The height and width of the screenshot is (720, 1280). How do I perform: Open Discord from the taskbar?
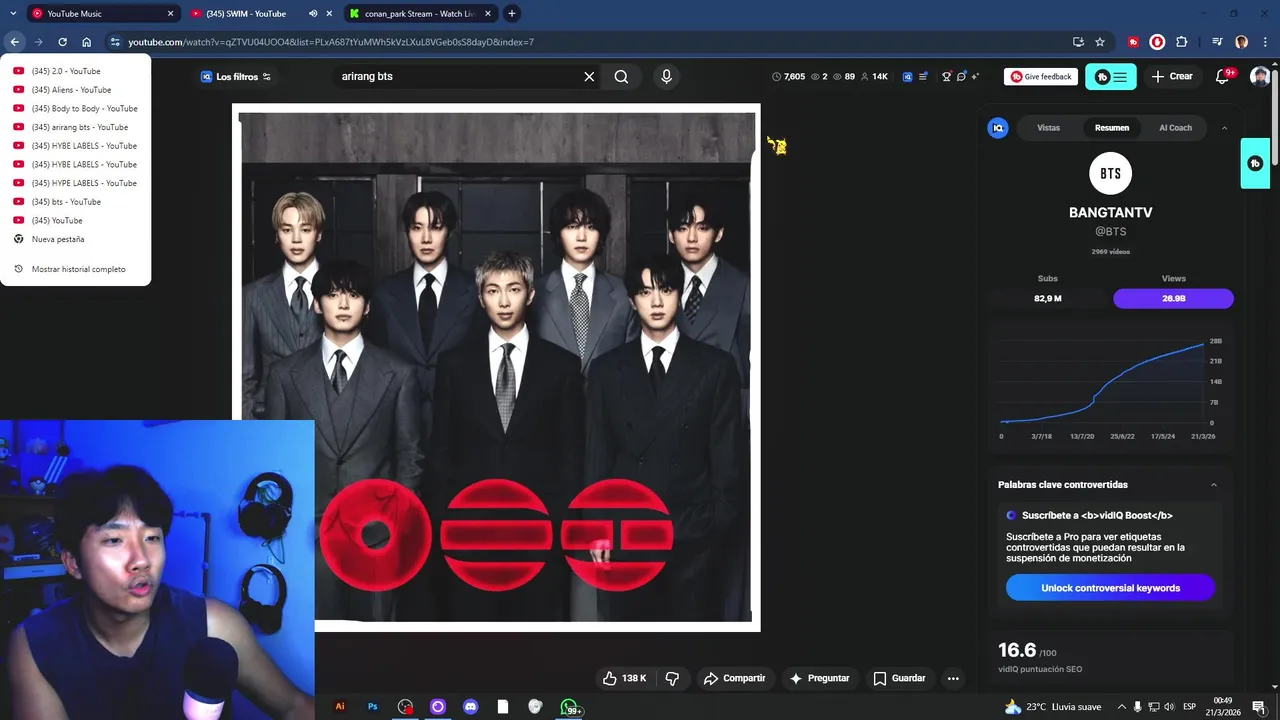coord(470,707)
